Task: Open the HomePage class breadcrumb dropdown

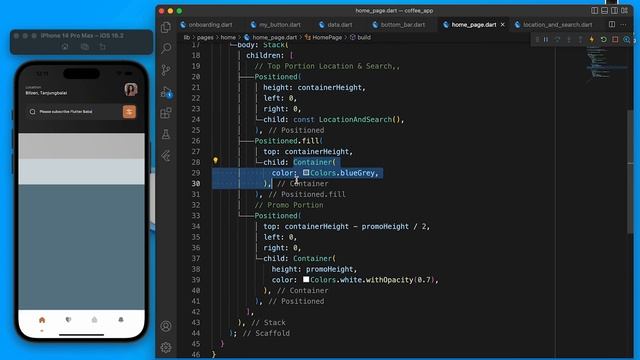Action: coord(324,37)
